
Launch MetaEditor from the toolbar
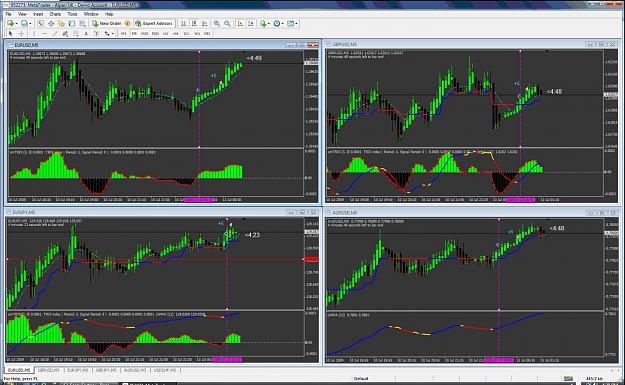(128, 24)
